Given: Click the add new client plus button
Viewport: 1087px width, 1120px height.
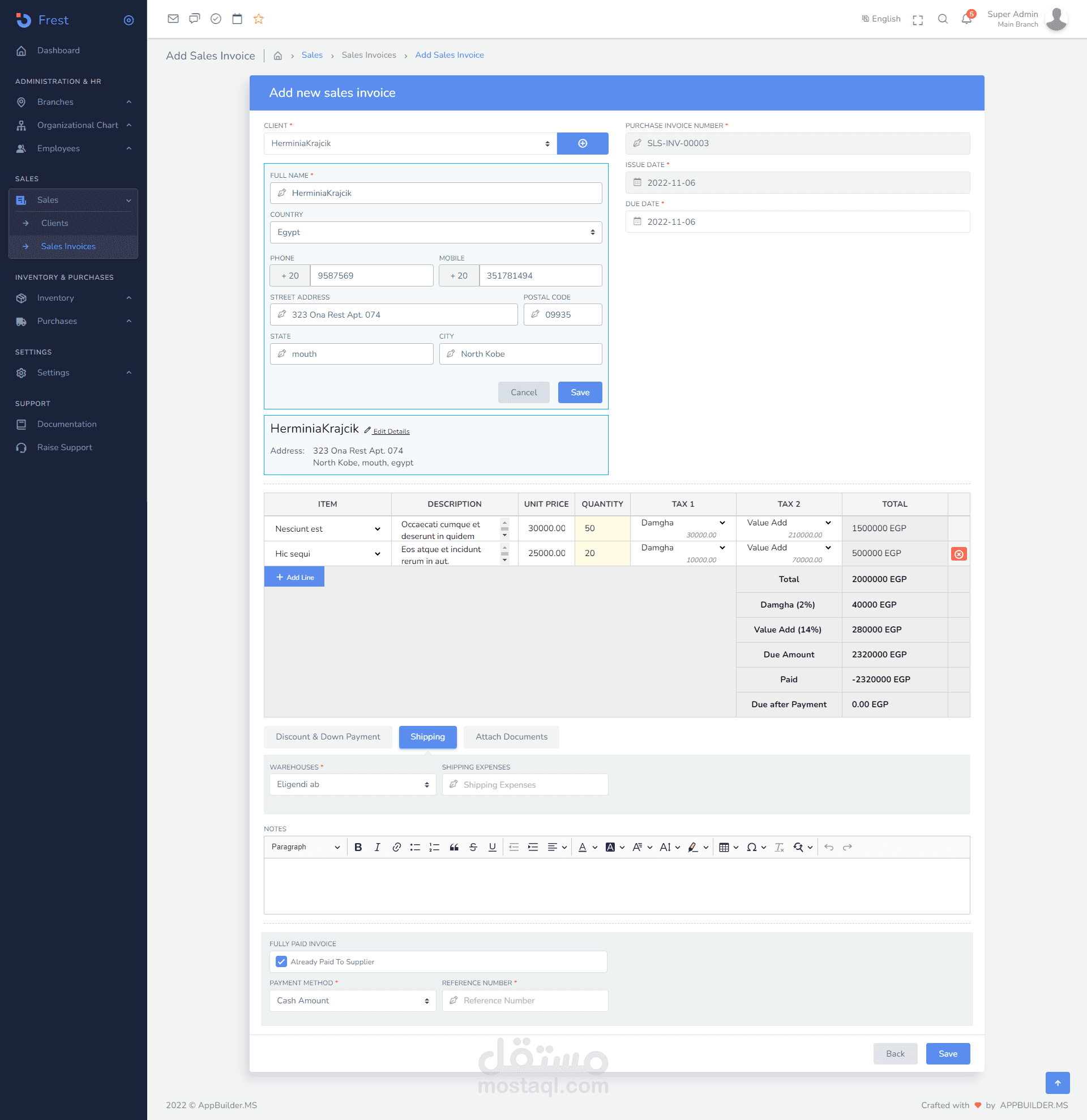Looking at the screenshot, I should click(x=582, y=143).
